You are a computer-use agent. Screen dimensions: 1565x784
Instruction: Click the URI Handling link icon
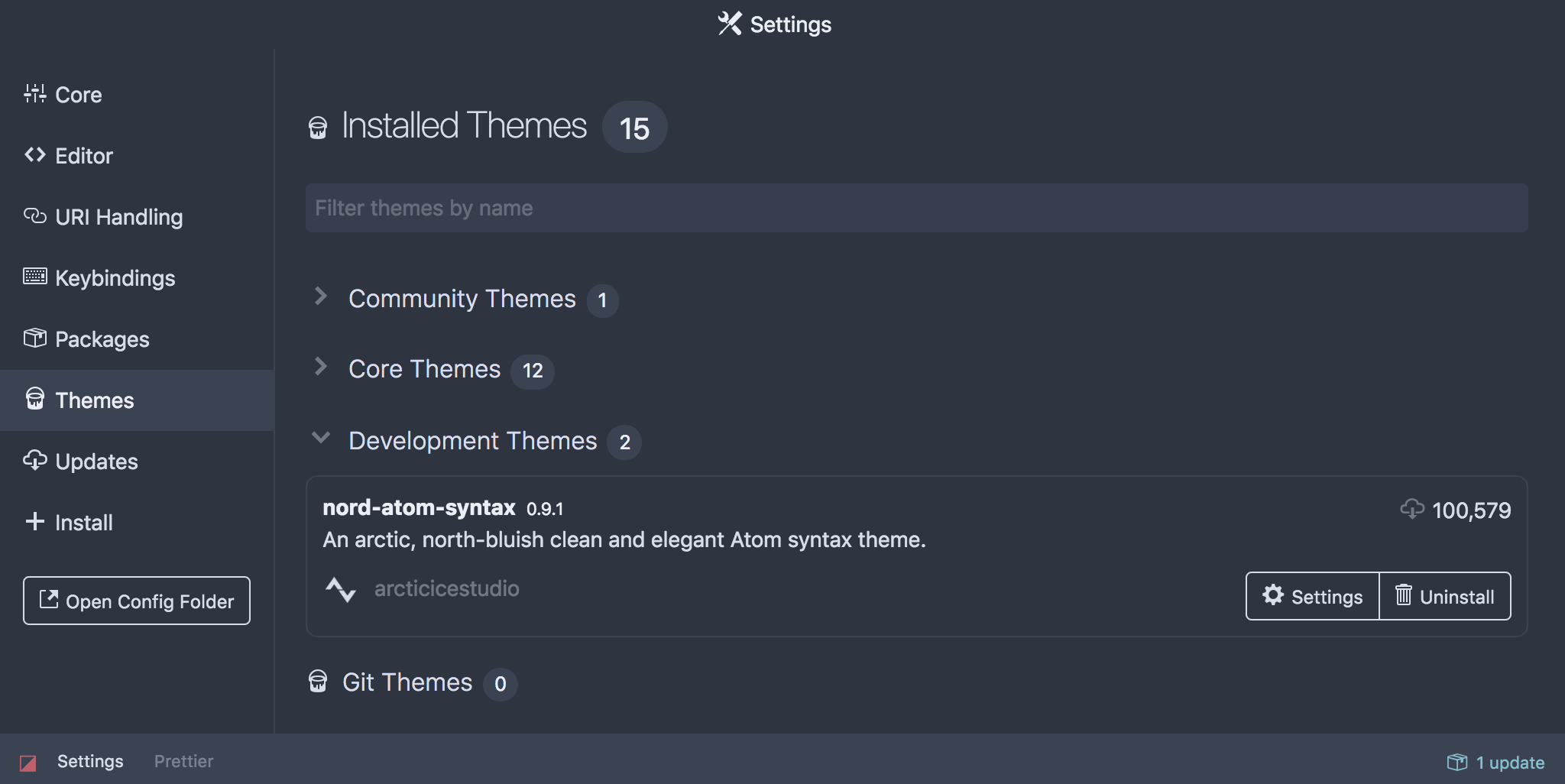pos(34,216)
